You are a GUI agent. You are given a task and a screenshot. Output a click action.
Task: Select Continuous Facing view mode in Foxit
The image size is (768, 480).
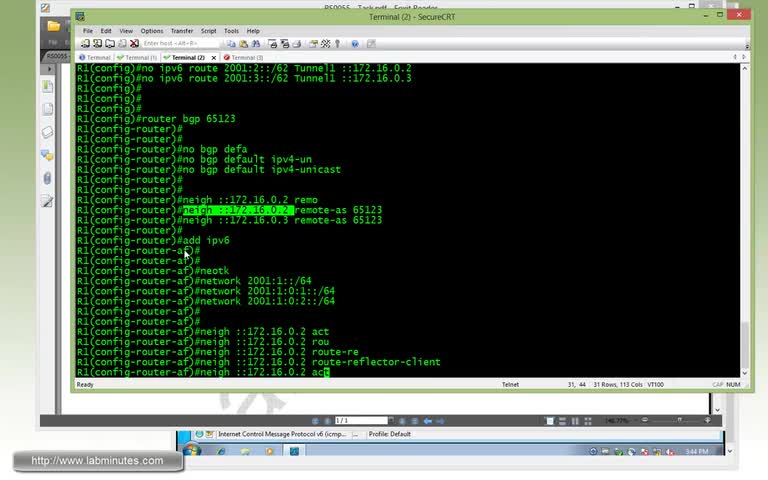pos(588,421)
